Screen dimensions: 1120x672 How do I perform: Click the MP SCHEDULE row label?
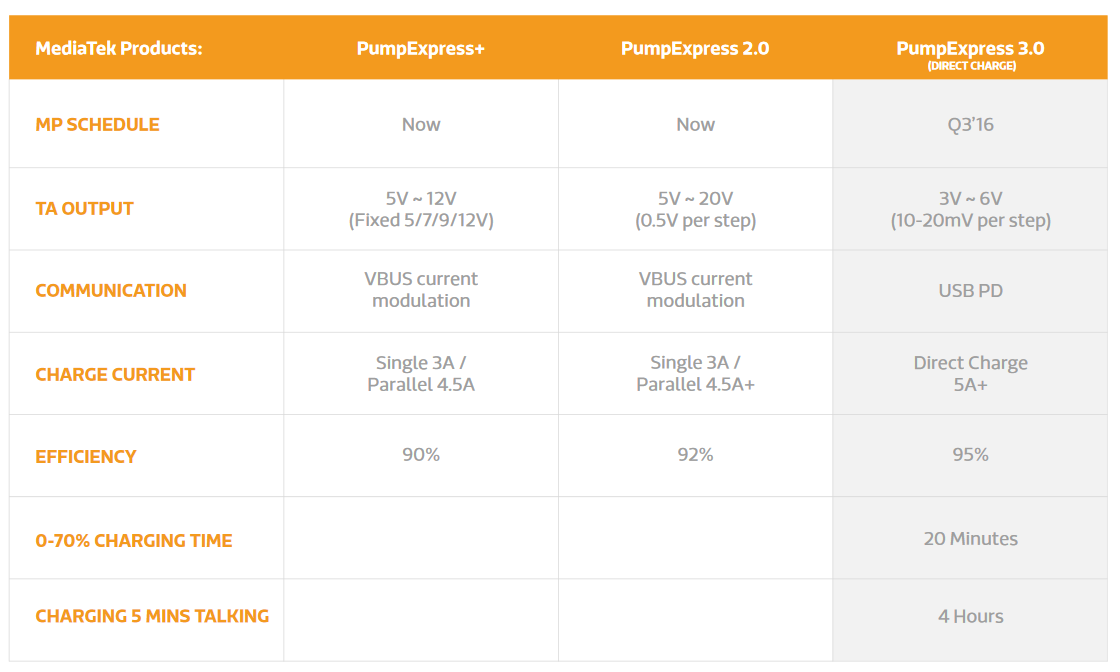point(97,125)
